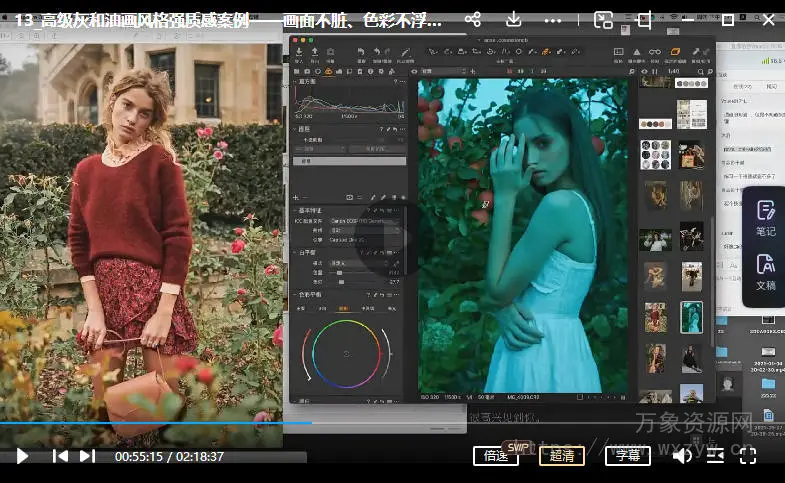
Task: Change video quality via 超清
Action: [x=561, y=456]
